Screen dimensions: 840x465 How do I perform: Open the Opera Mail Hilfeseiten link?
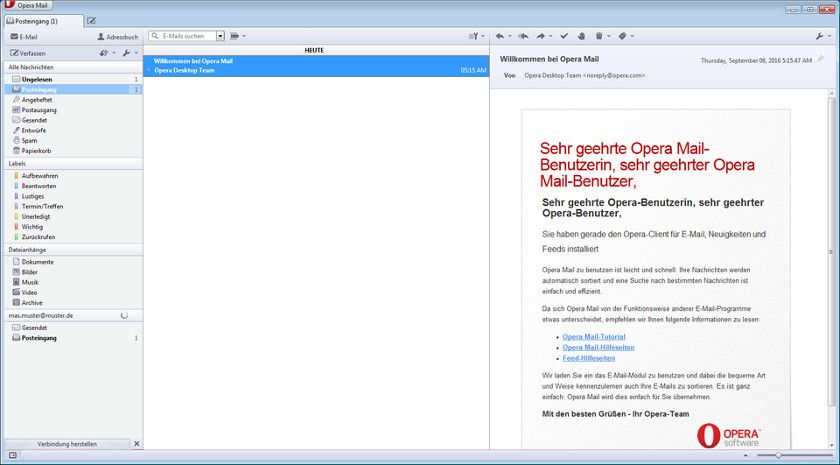click(x=598, y=348)
